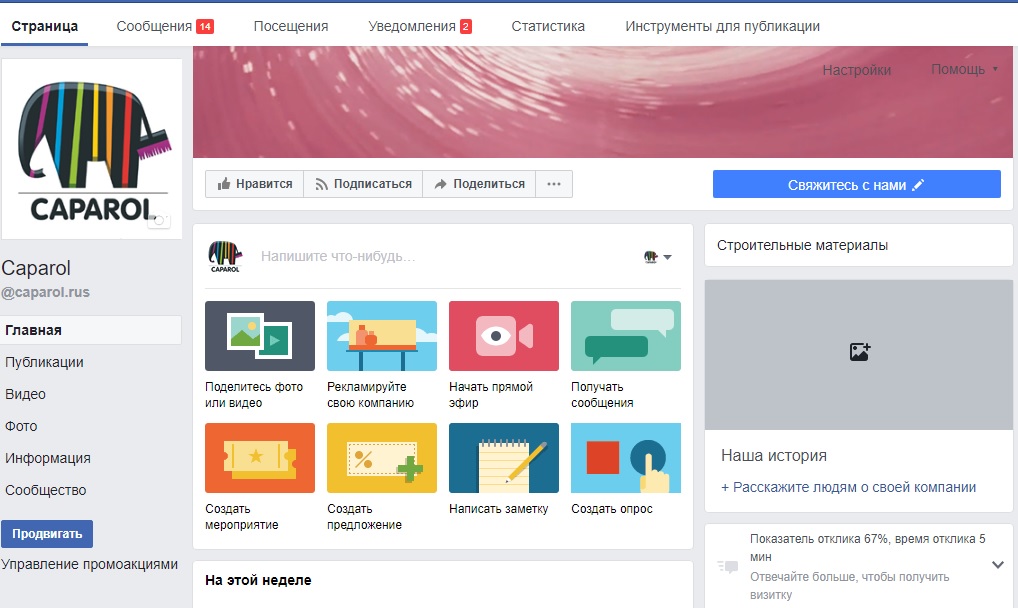Click the share photo or video icon
The image size is (1018, 608).
coord(260,336)
